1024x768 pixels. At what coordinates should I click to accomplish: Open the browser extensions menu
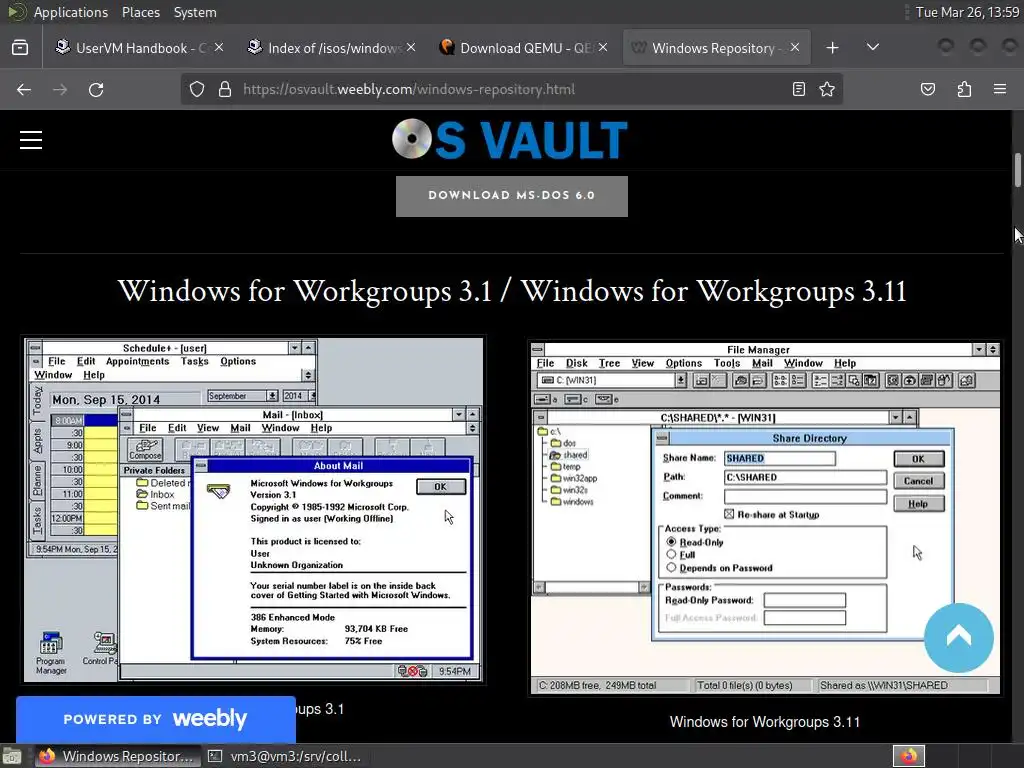point(964,89)
